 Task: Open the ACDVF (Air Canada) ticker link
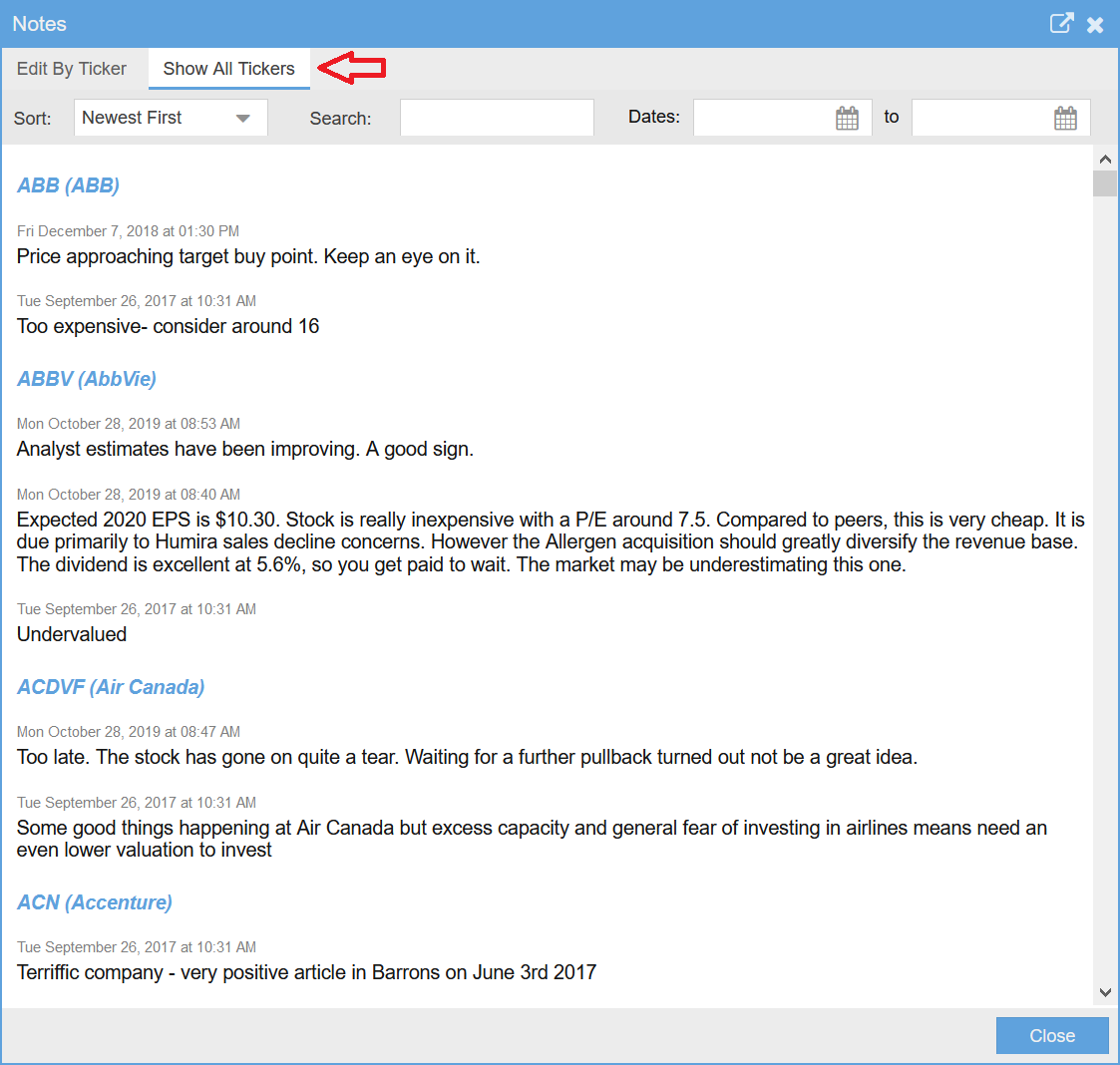111,687
